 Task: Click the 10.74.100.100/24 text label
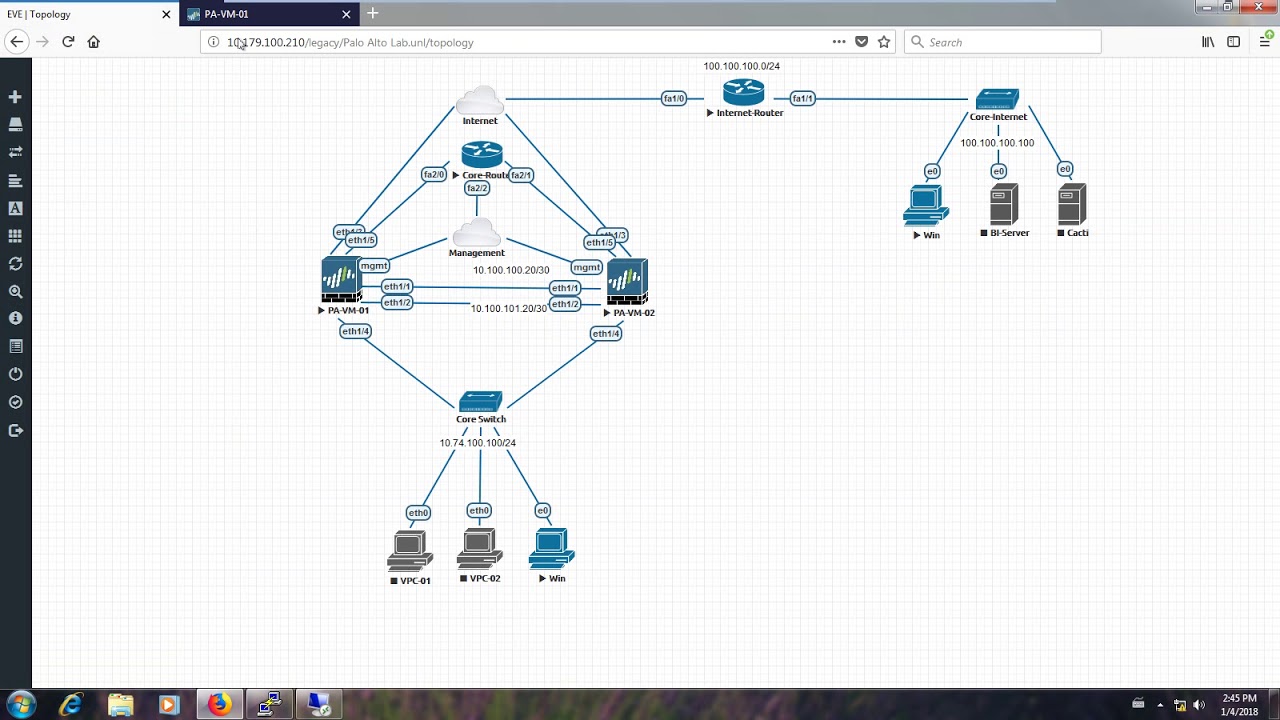[478, 443]
